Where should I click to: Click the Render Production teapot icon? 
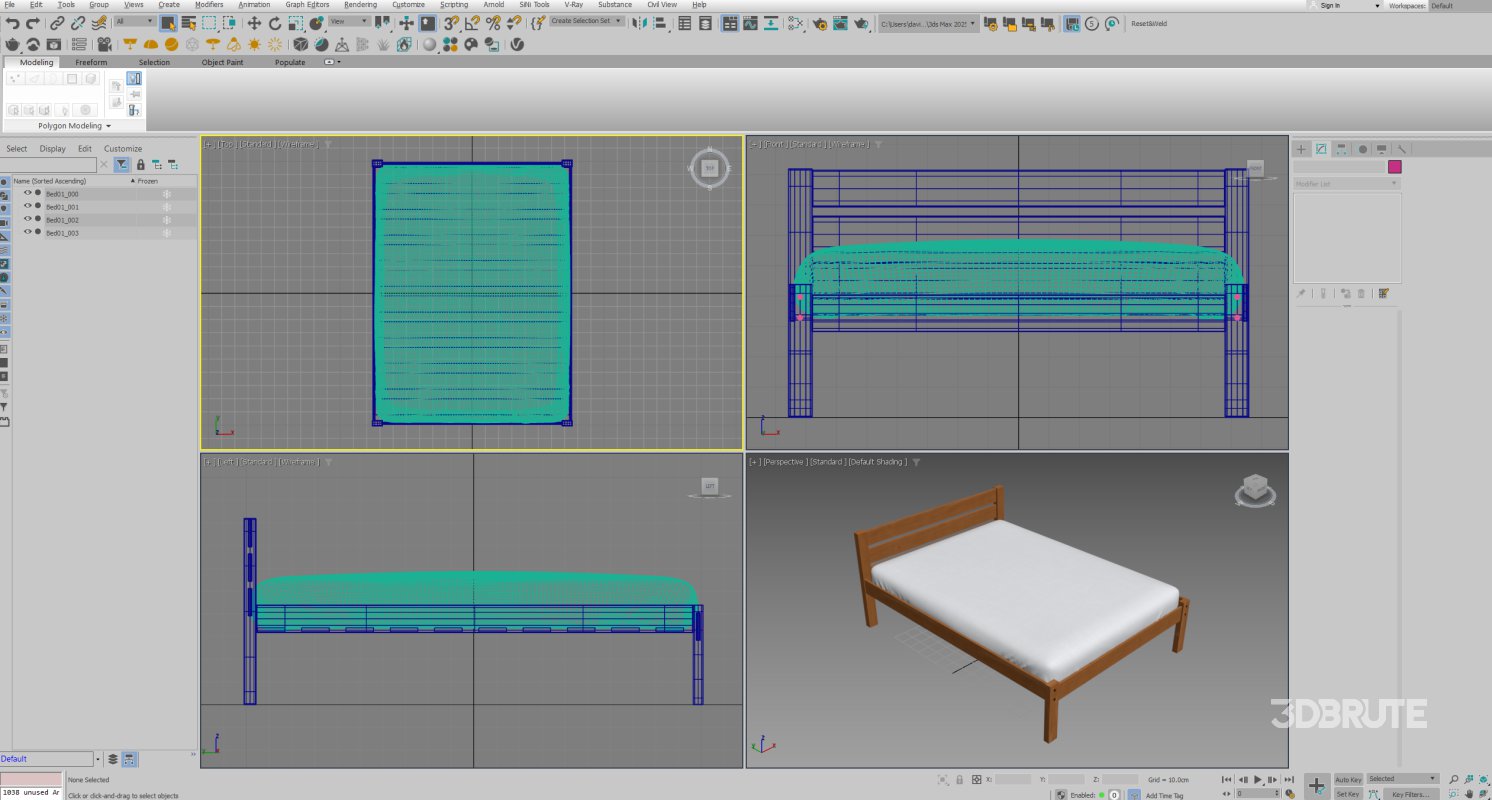tap(861, 23)
